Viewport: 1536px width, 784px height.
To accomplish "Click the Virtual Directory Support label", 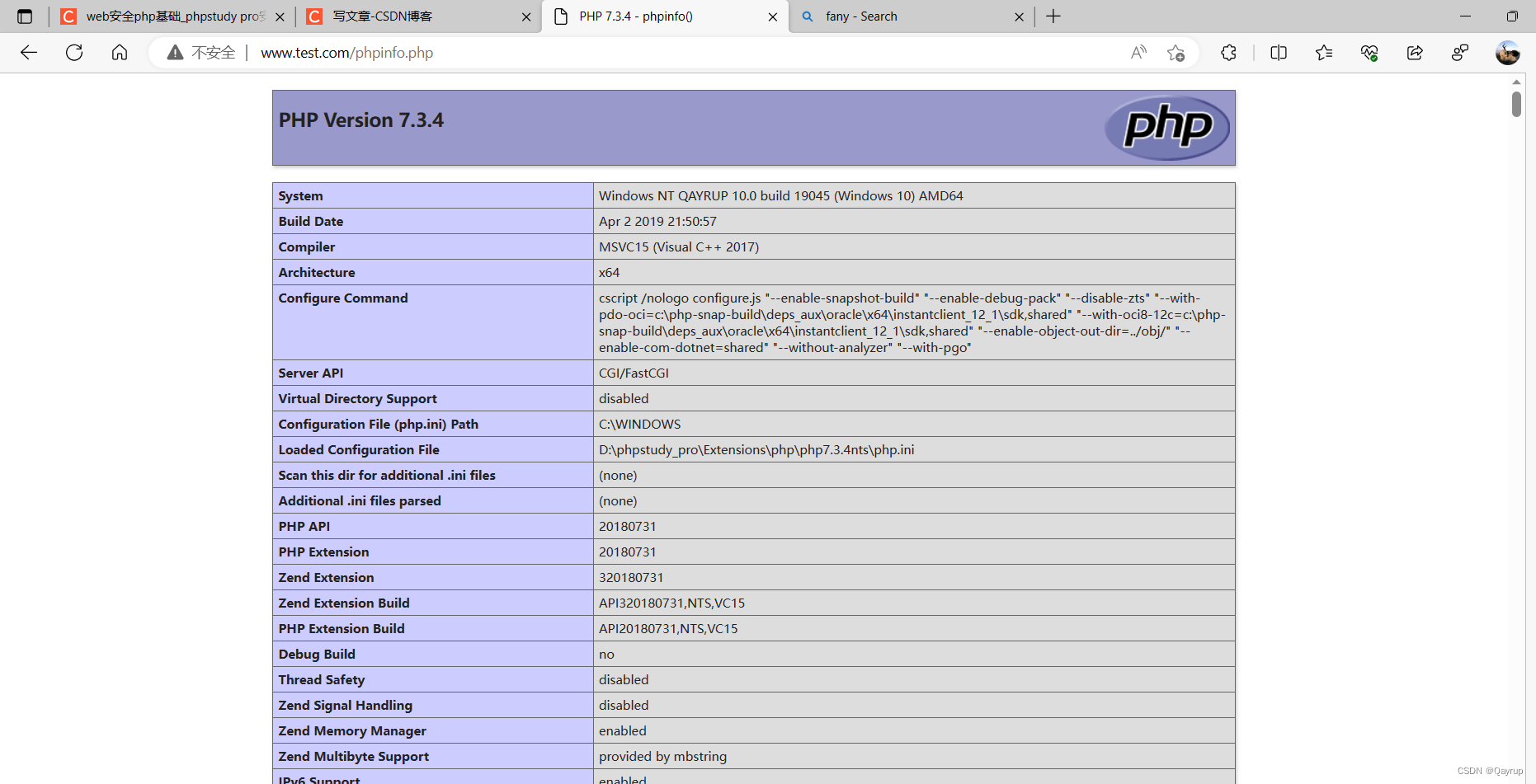I will tap(358, 399).
